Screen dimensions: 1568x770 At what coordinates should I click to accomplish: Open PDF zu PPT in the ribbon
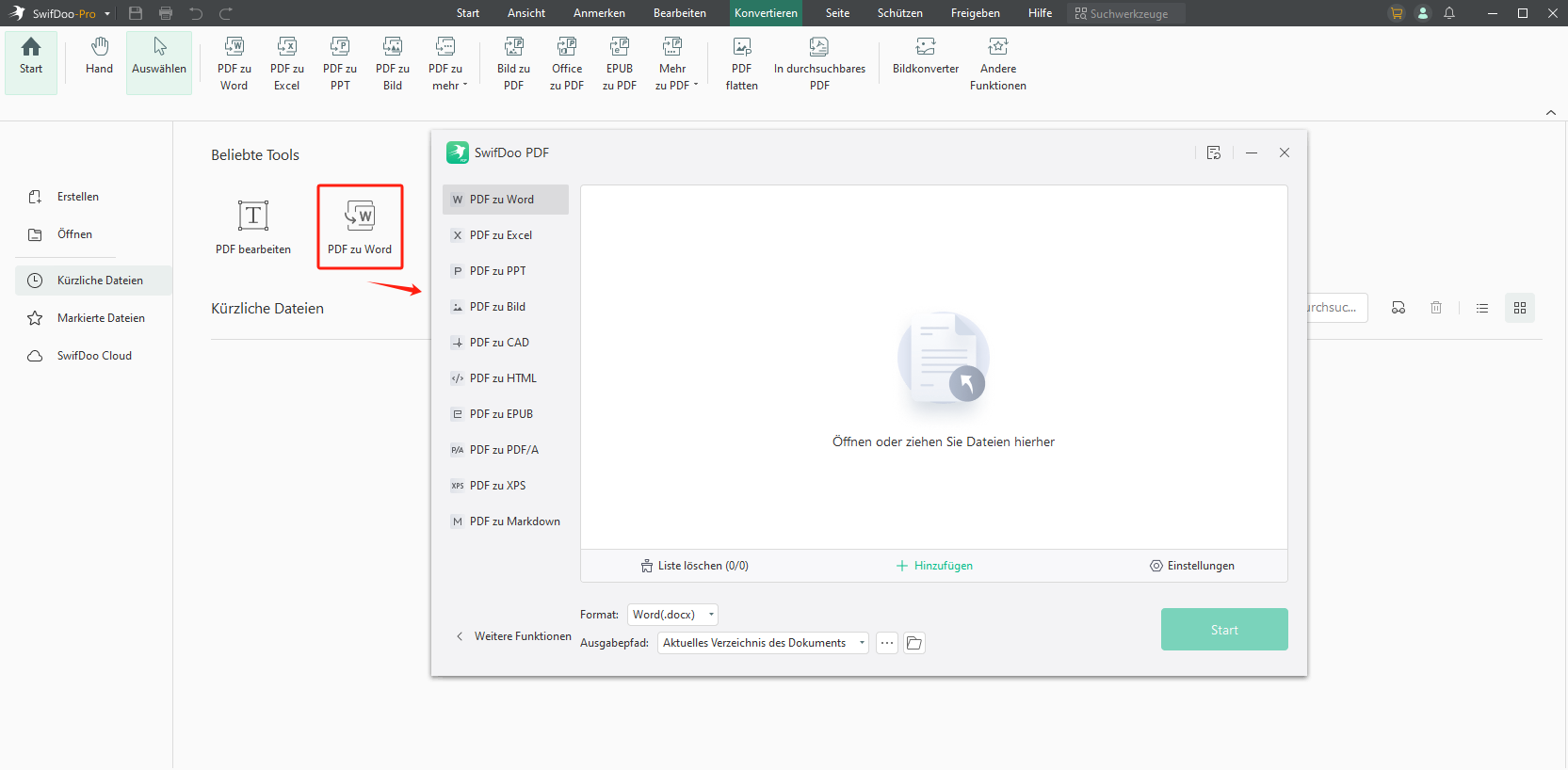point(340,63)
